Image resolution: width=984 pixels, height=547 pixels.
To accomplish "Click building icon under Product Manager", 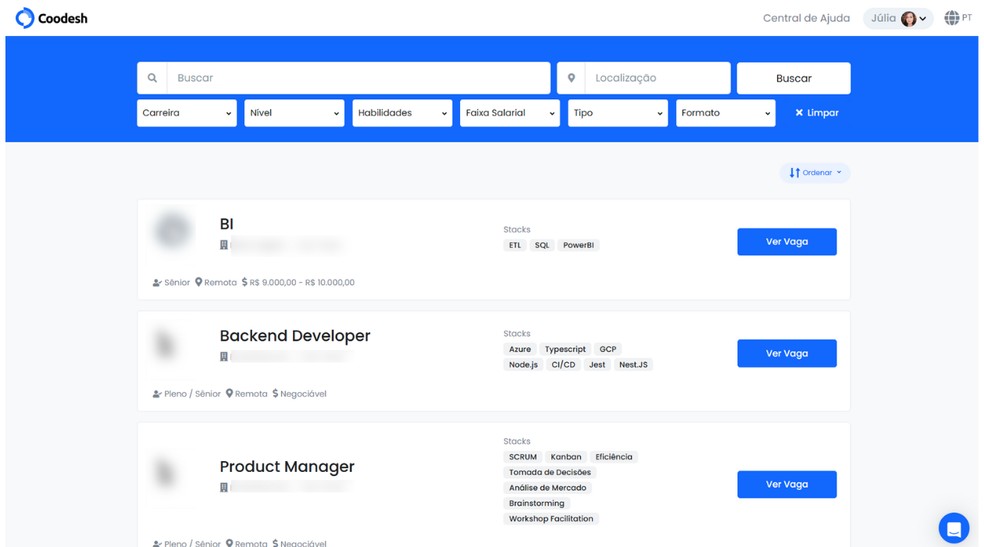I will [224, 487].
